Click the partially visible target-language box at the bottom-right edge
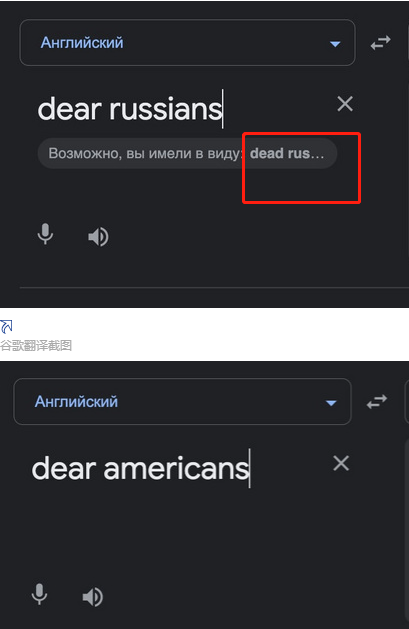This screenshot has height=629, width=409. [407, 402]
